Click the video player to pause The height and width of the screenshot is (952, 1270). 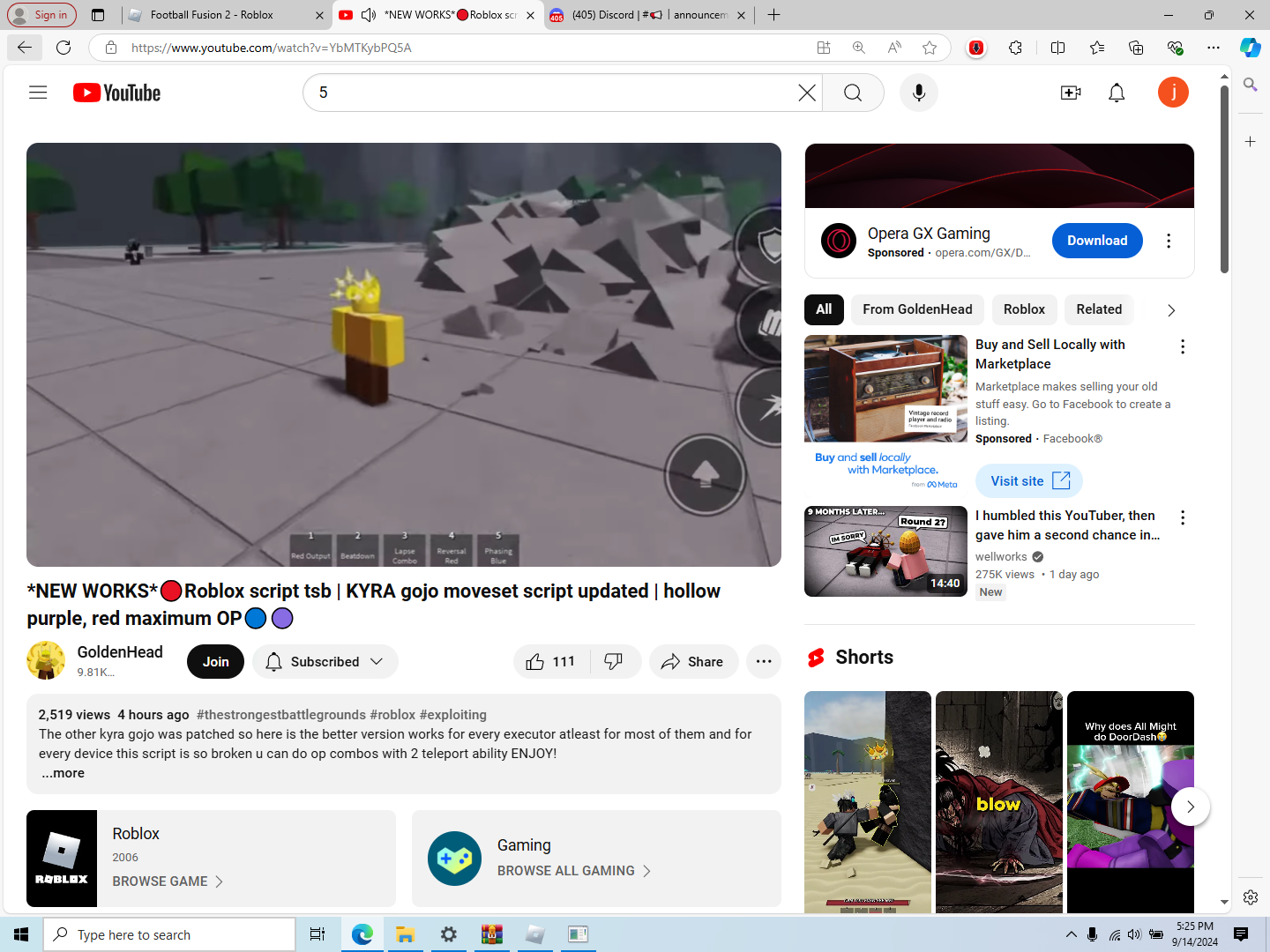pyautogui.click(x=403, y=354)
